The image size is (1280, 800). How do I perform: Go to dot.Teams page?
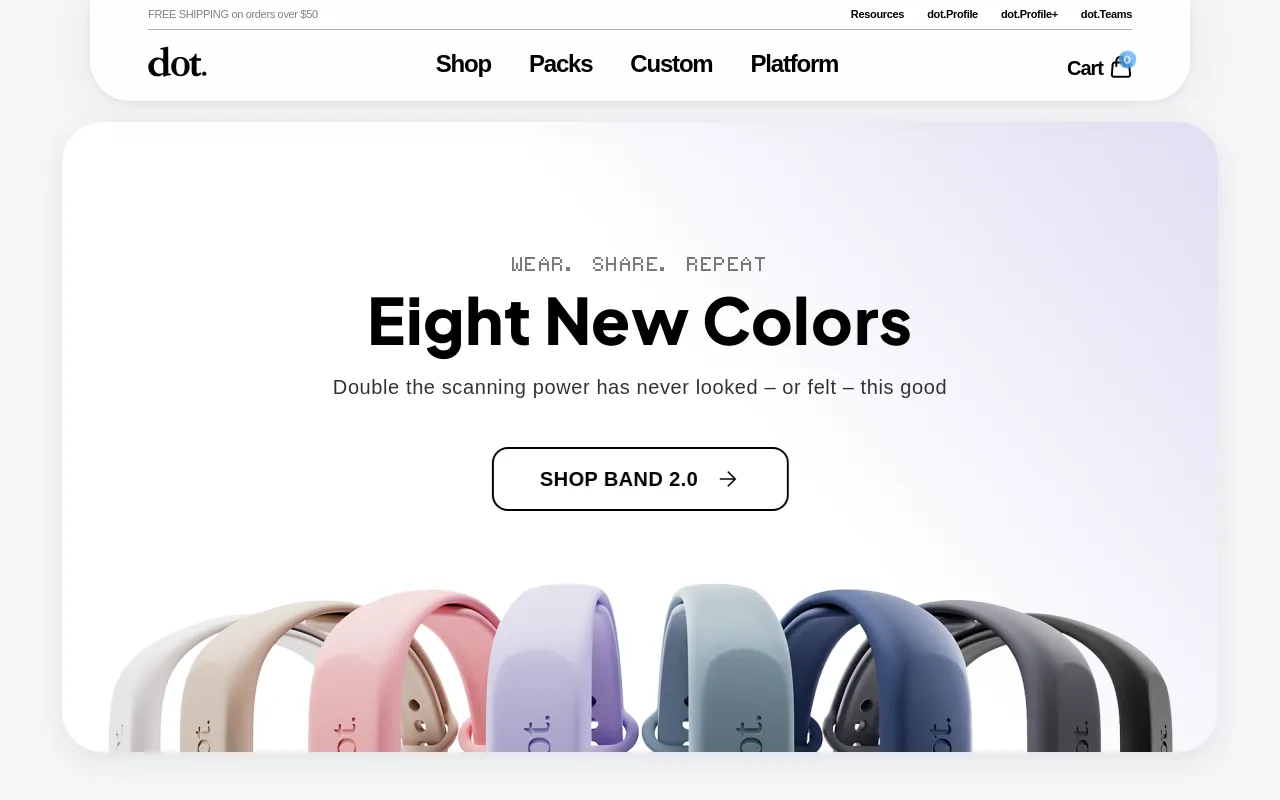[x=1106, y=14]
